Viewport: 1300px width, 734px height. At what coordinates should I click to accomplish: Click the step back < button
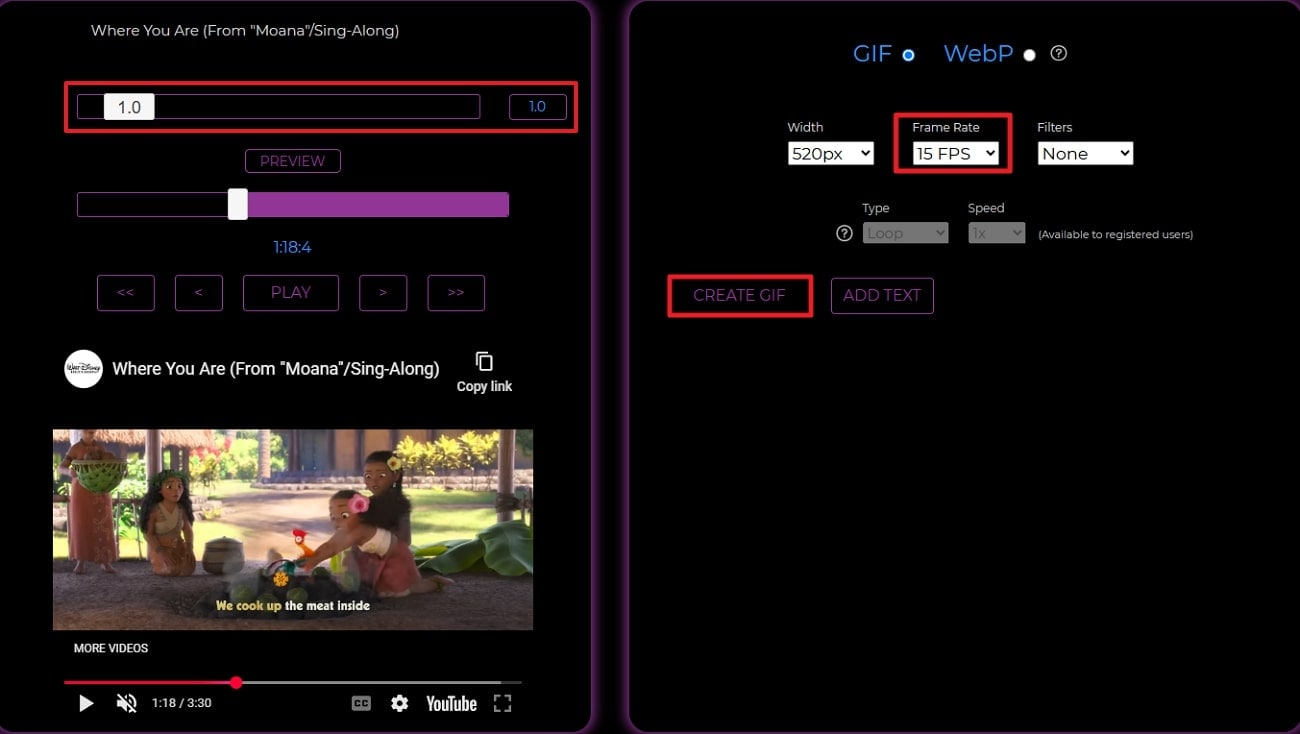point(199,293)
